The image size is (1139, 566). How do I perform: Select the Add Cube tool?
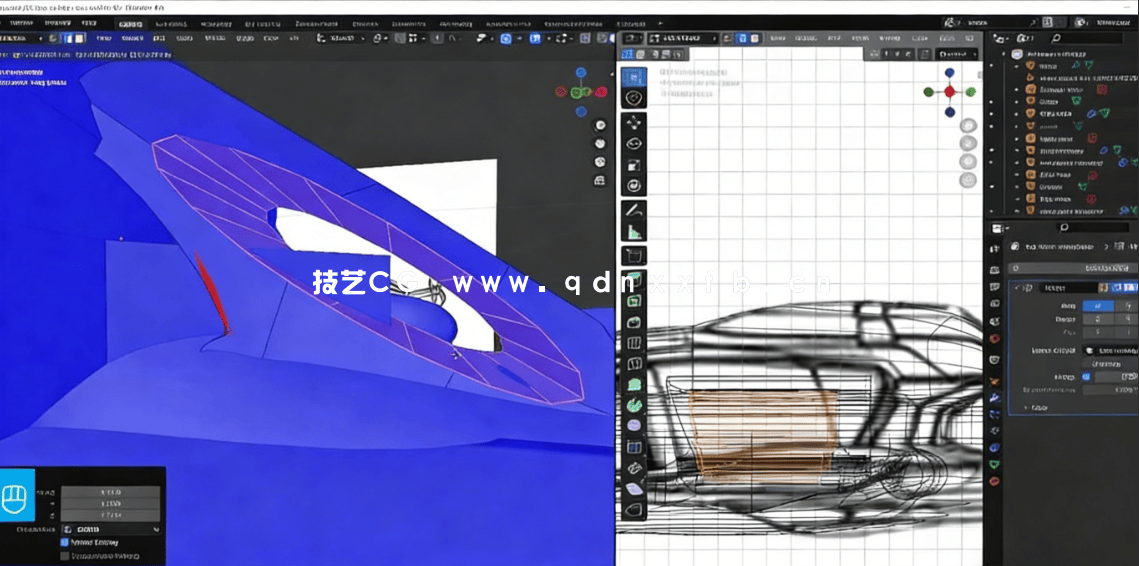coord(633,256)
